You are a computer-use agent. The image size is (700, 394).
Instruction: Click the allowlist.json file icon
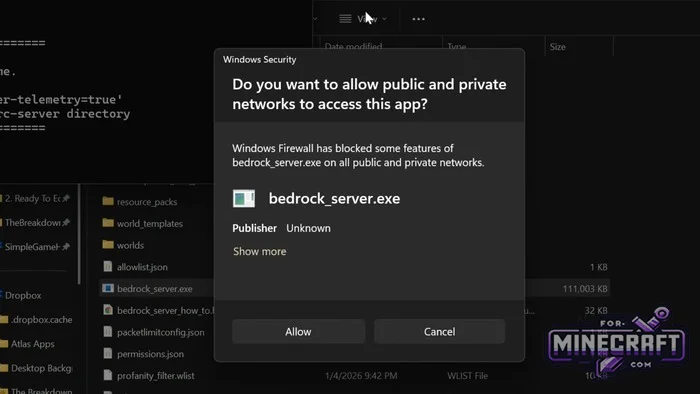click(108, 266)
